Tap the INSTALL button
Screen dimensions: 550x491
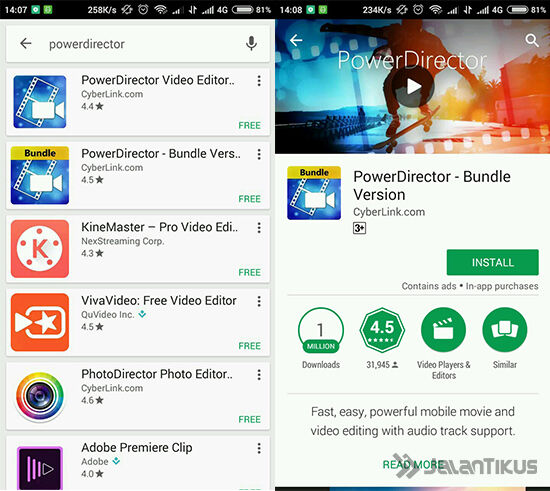[x=492, y=262]
